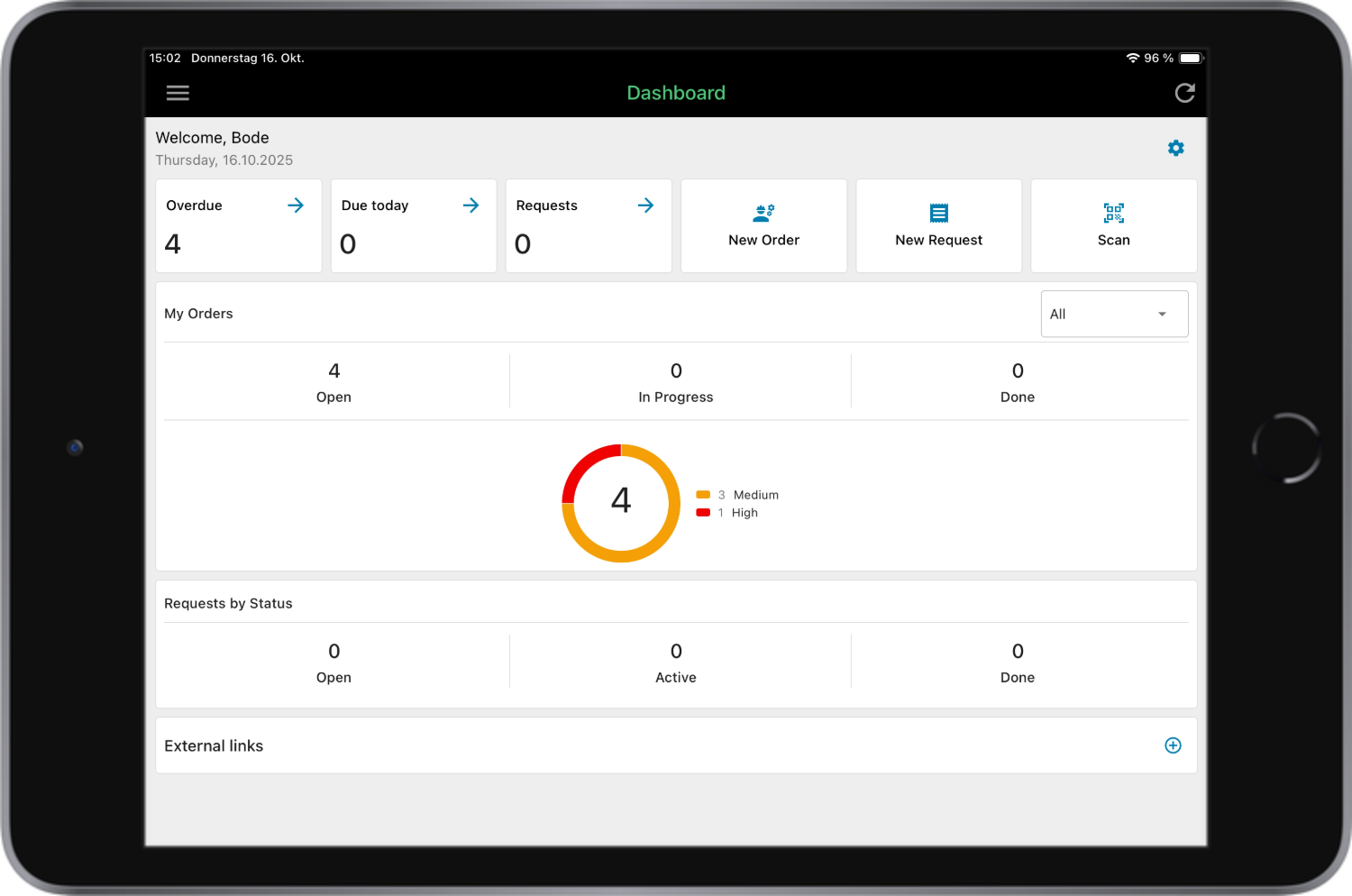
Task: Tap the New Request icon
Action: pyautogui.click(x=938, y=214)
